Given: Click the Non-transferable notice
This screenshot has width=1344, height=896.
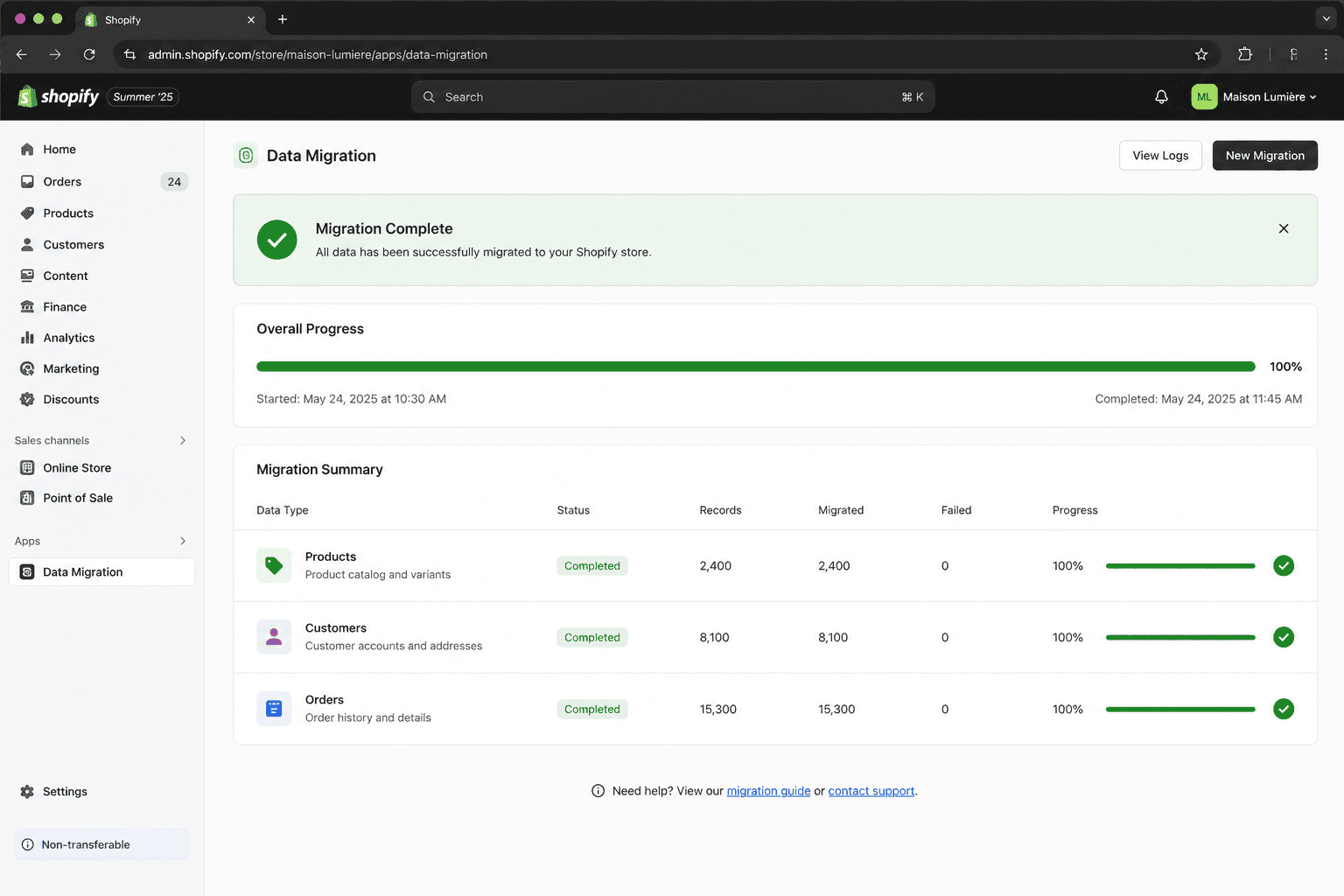Looking at the screenshot, I should coord(101,844).
